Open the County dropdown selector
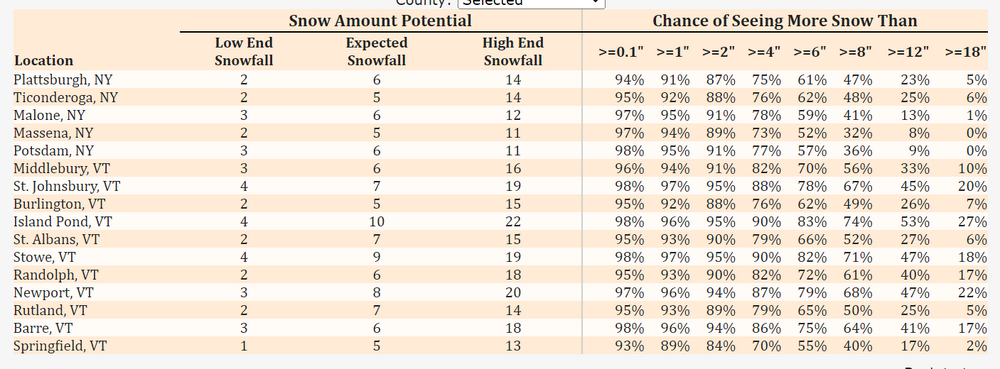The width and height of the screenshot is (1000, 369). point(531,3)
